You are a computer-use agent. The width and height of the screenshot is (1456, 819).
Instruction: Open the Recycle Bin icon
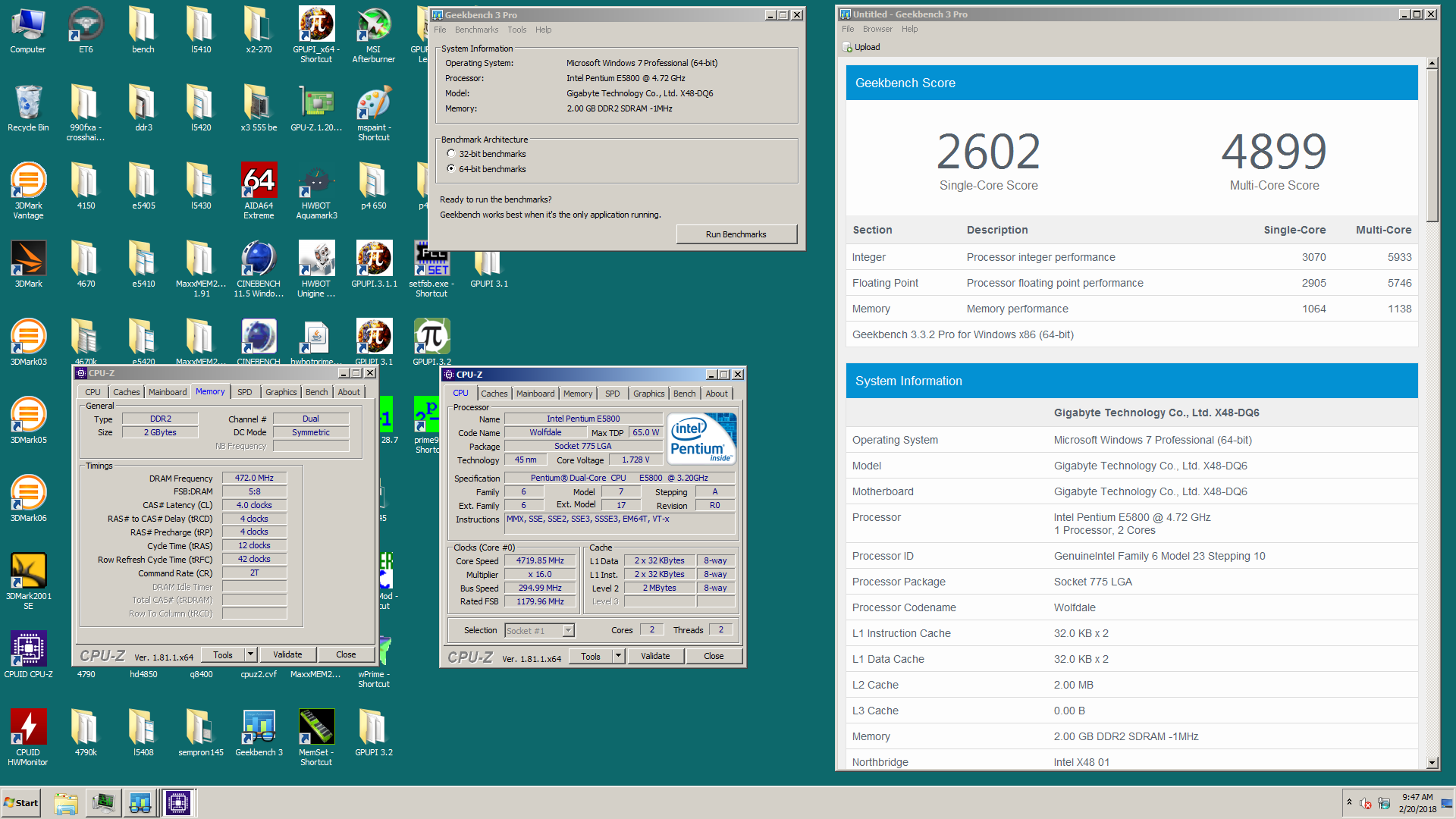click(28, 108)
